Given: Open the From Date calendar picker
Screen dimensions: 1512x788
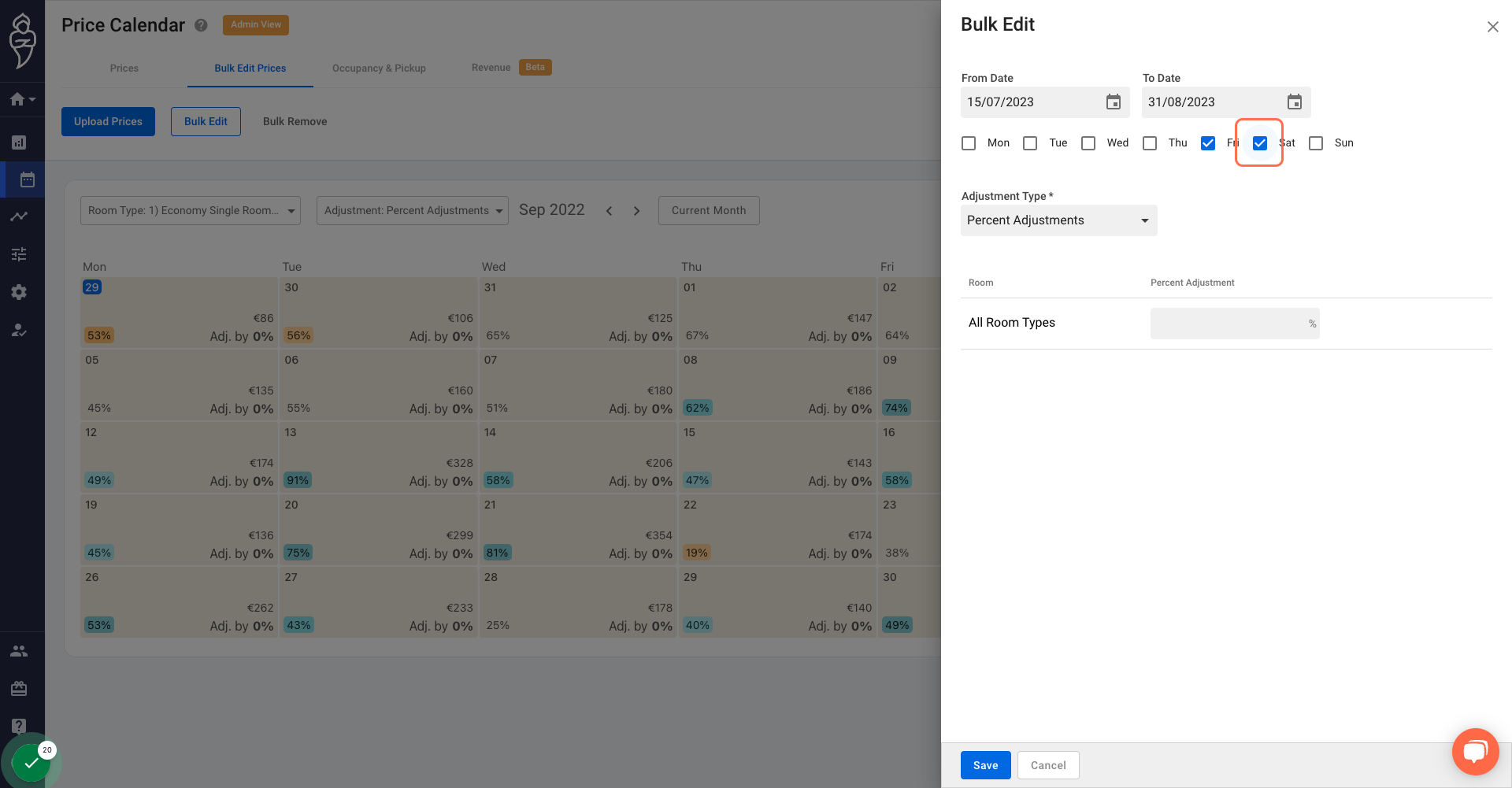Looking at the screenshot, I should click(x=1113, y=102).
